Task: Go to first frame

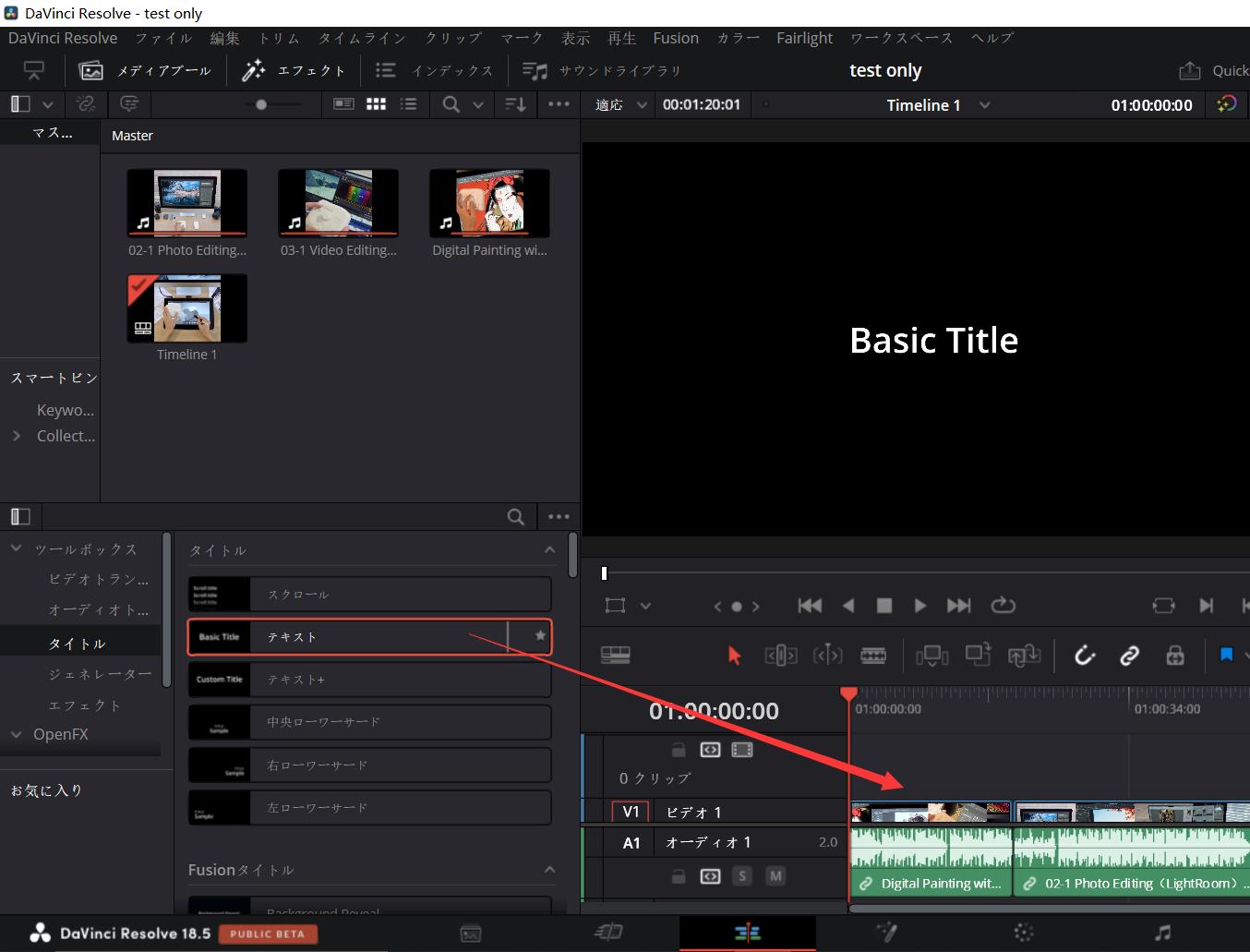Action: [x=810, y=606]
